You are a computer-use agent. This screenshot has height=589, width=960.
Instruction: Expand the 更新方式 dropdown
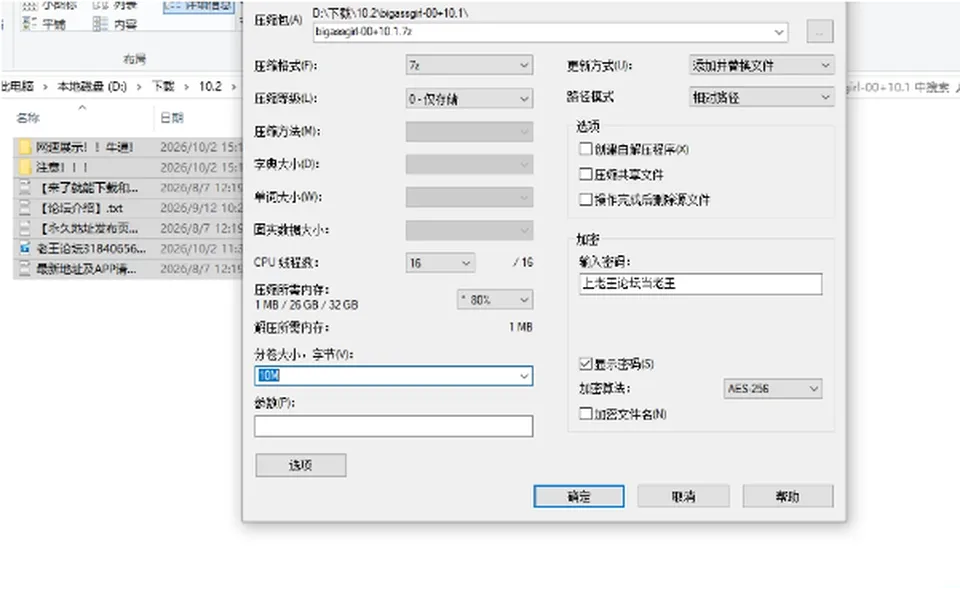point(762,65)
